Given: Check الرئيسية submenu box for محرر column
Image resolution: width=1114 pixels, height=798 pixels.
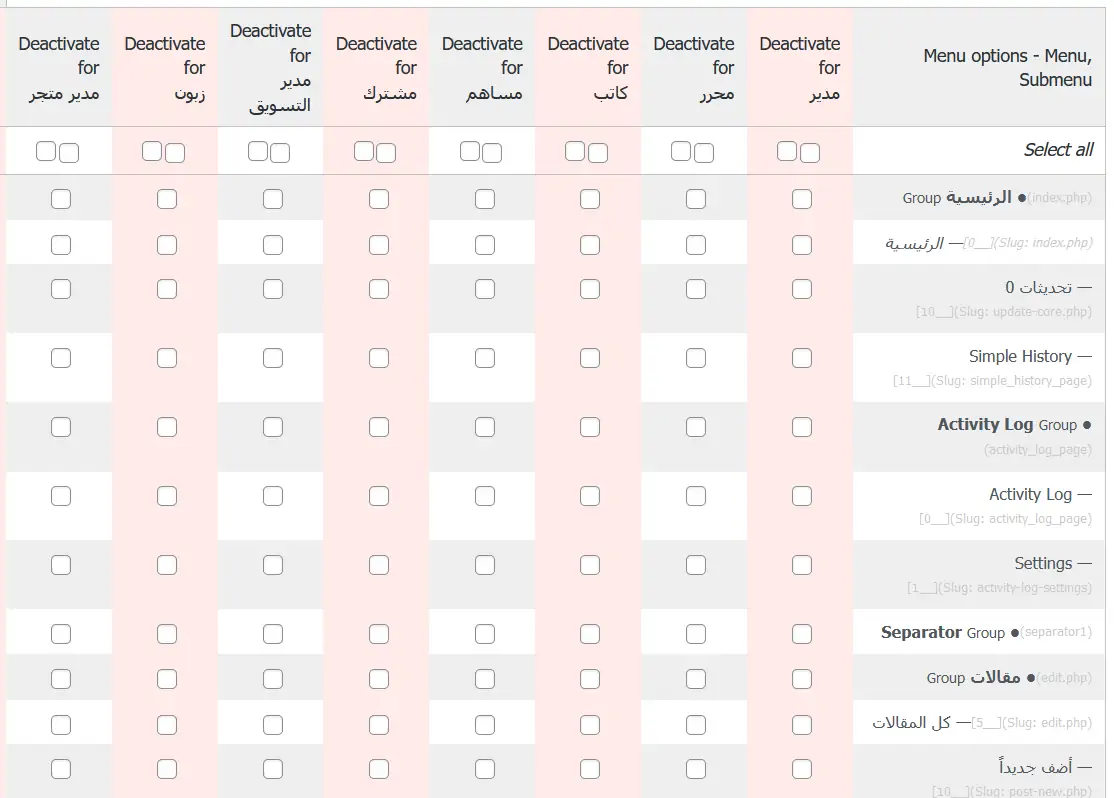Looking at the screenshot, I should (696, 244).
